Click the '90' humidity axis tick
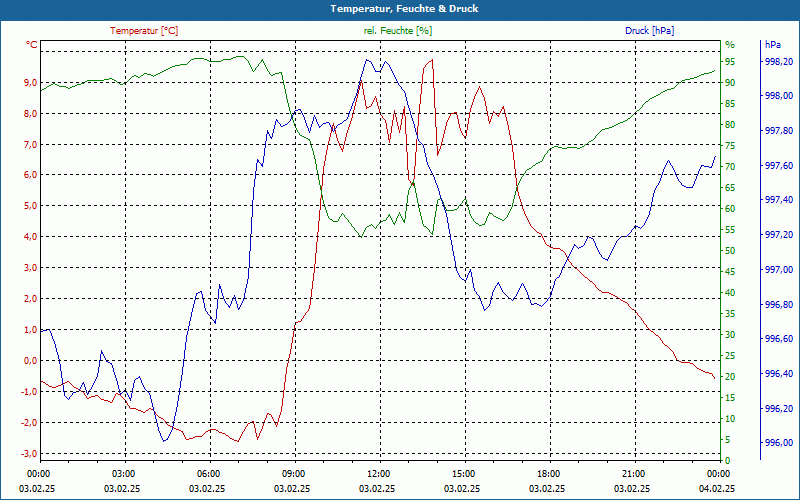Viewport: 800px width, 500px height. tap(730, 83)
